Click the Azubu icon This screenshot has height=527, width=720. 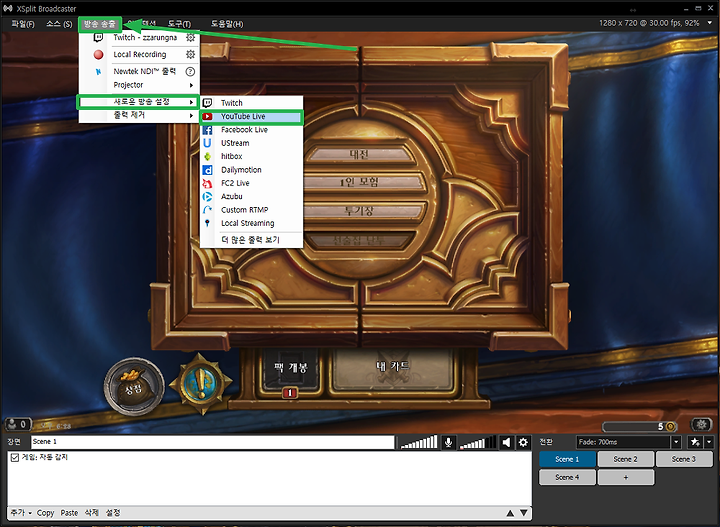click(x=207, y=196)
